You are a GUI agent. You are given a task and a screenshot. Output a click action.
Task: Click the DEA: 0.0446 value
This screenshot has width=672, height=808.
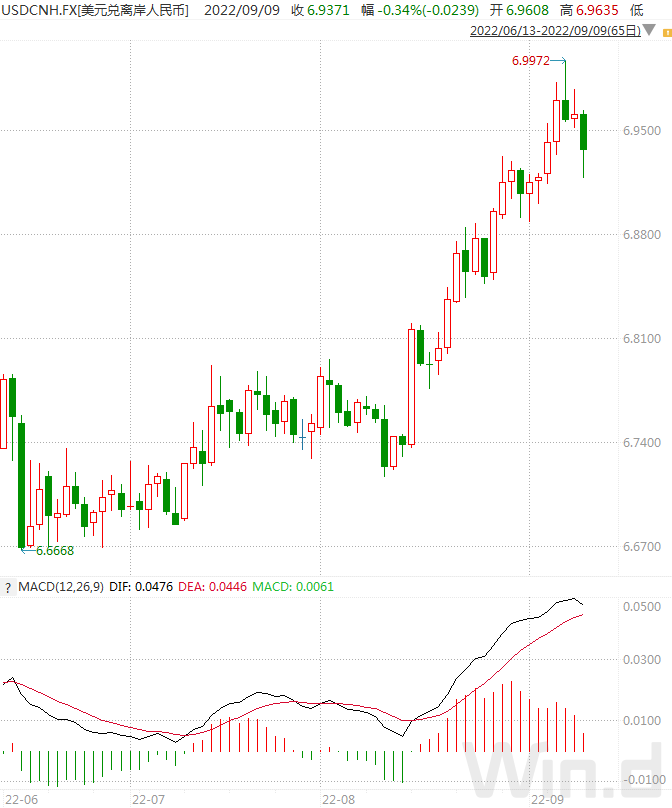click(x=212, y=586)
